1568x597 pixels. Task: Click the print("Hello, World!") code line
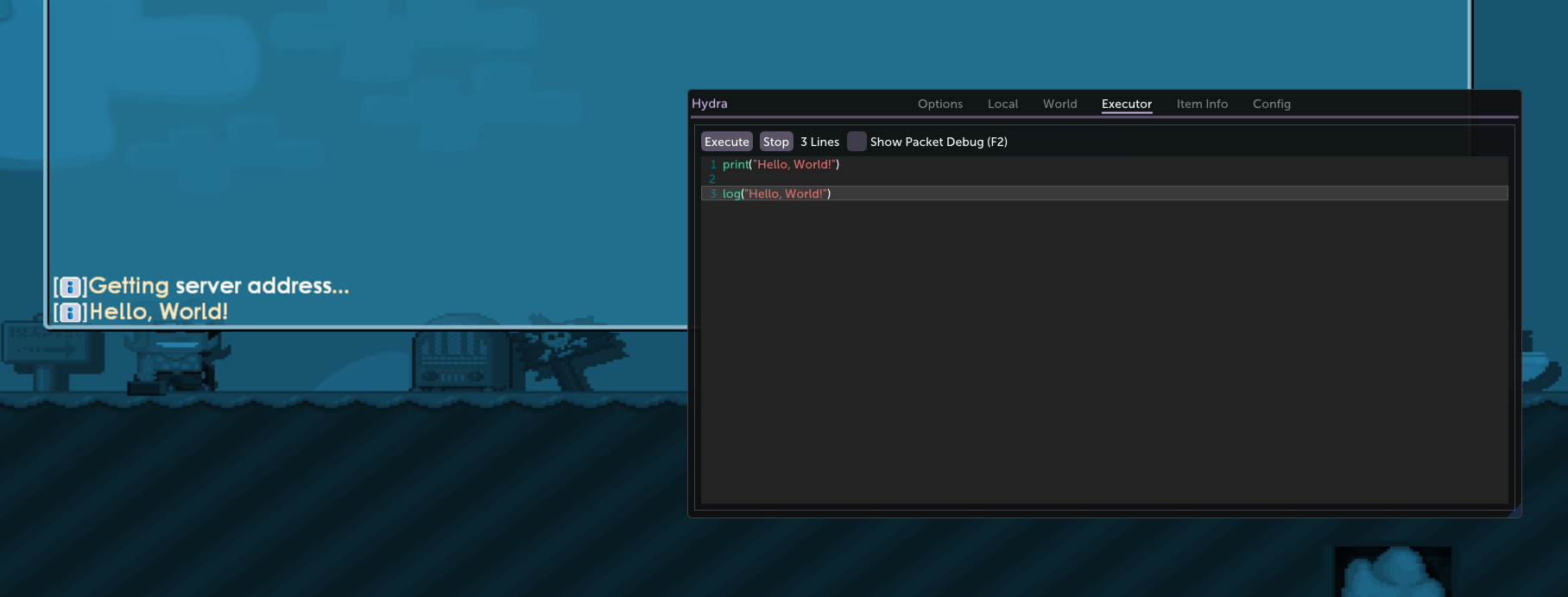click(781, 164)
